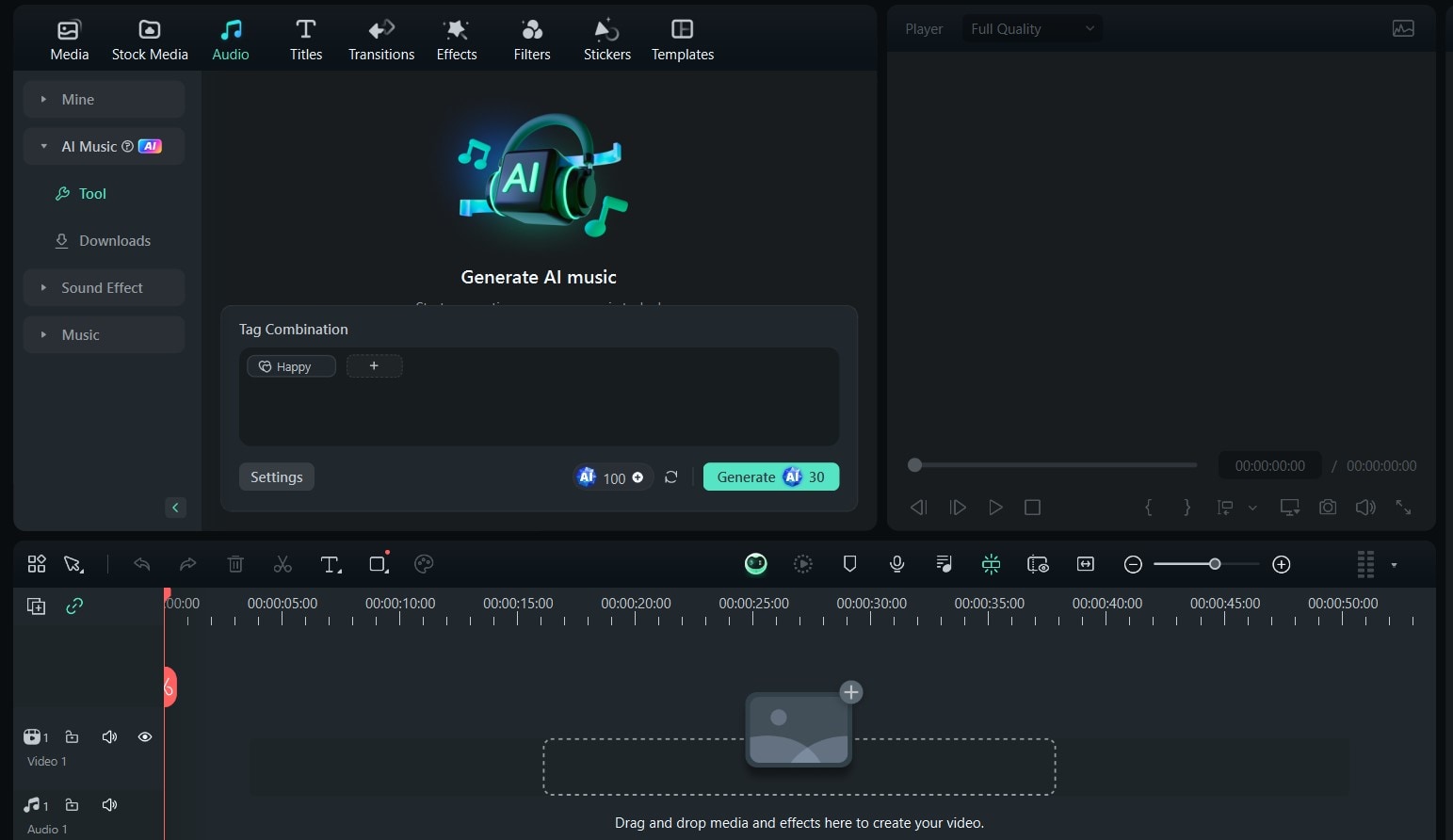Click the zoom in plus button

(x=1281, y=564)
